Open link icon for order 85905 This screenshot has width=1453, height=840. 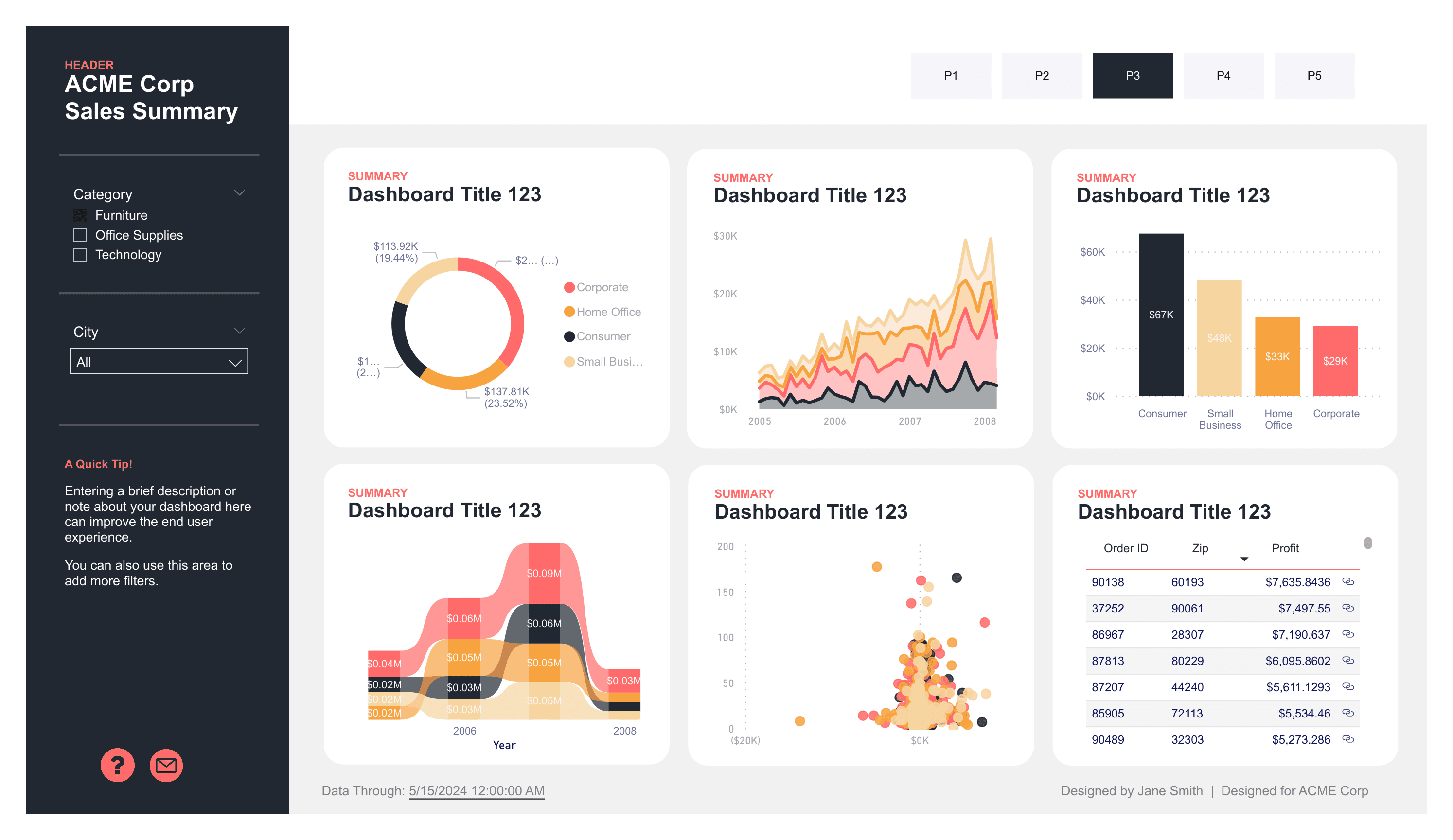[1347, 713]
